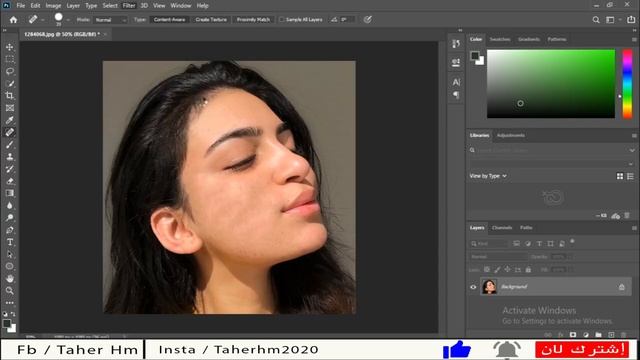Select the Dodge tool

point(10,218)
